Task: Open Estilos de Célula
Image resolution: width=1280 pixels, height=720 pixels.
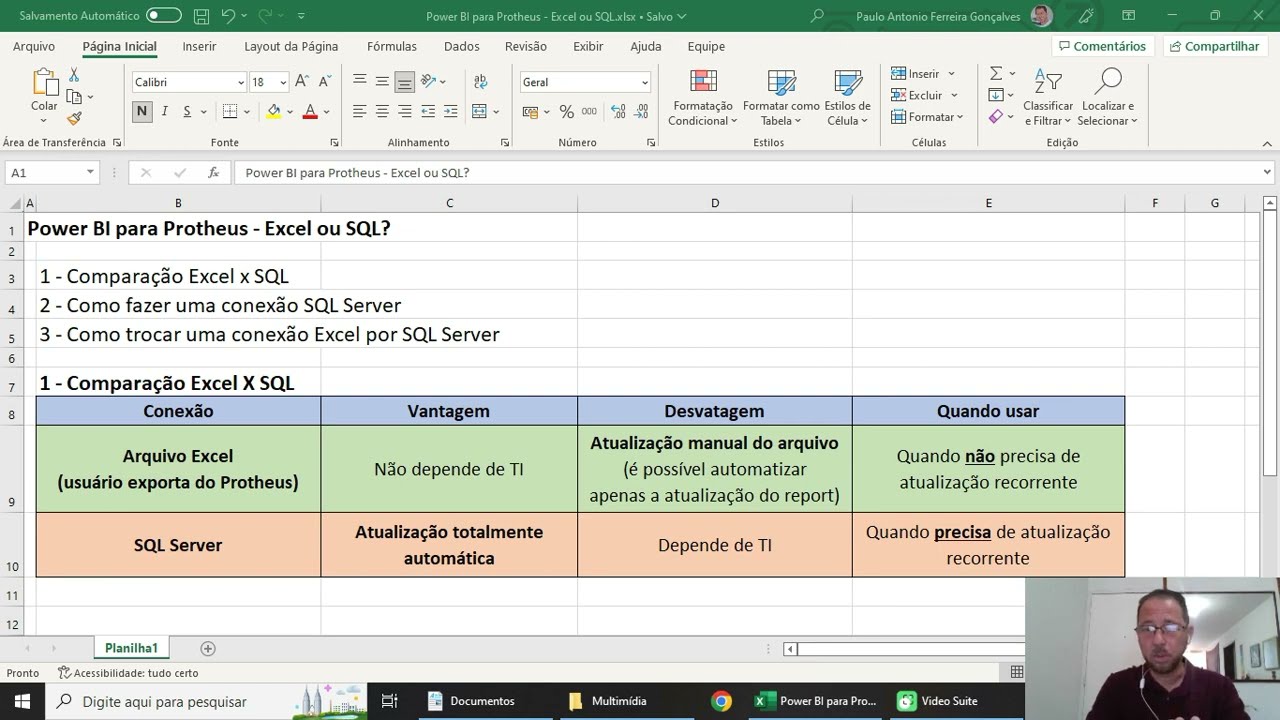Action: (x=848, y=98)
